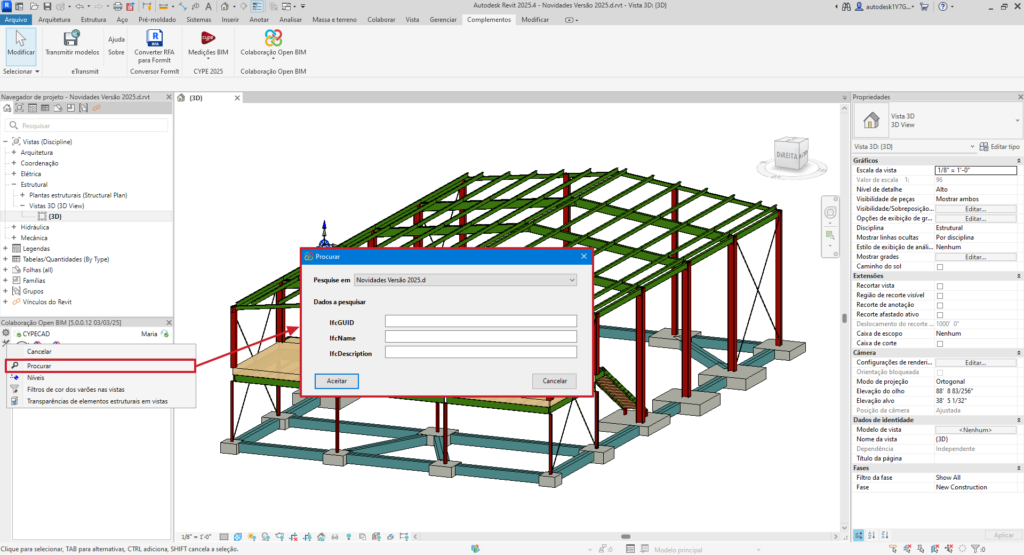Expand the Hidráulica tree node
The width and height of the screenshot is (1024, 555).
pyautogui.click(x=14, y=227)
